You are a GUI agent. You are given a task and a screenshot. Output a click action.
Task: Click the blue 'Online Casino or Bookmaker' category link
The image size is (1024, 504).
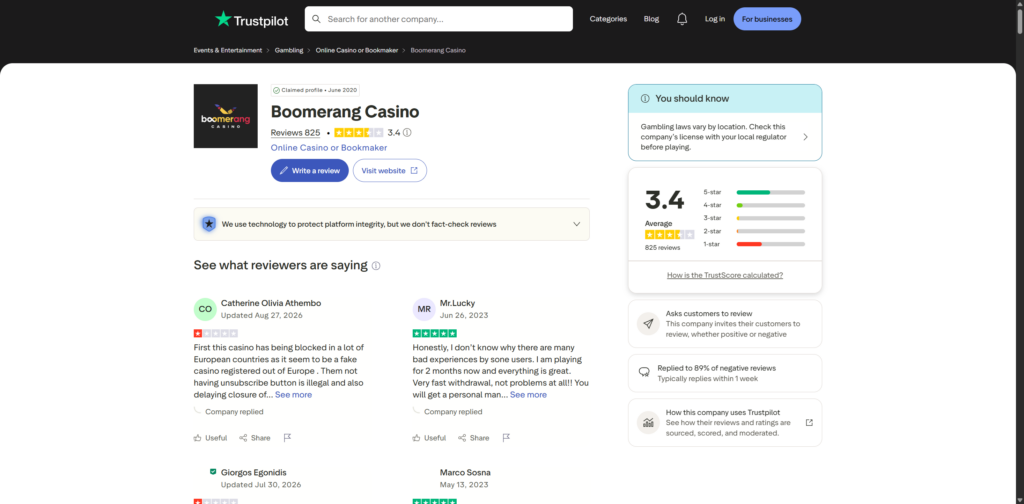coord(329,148)
